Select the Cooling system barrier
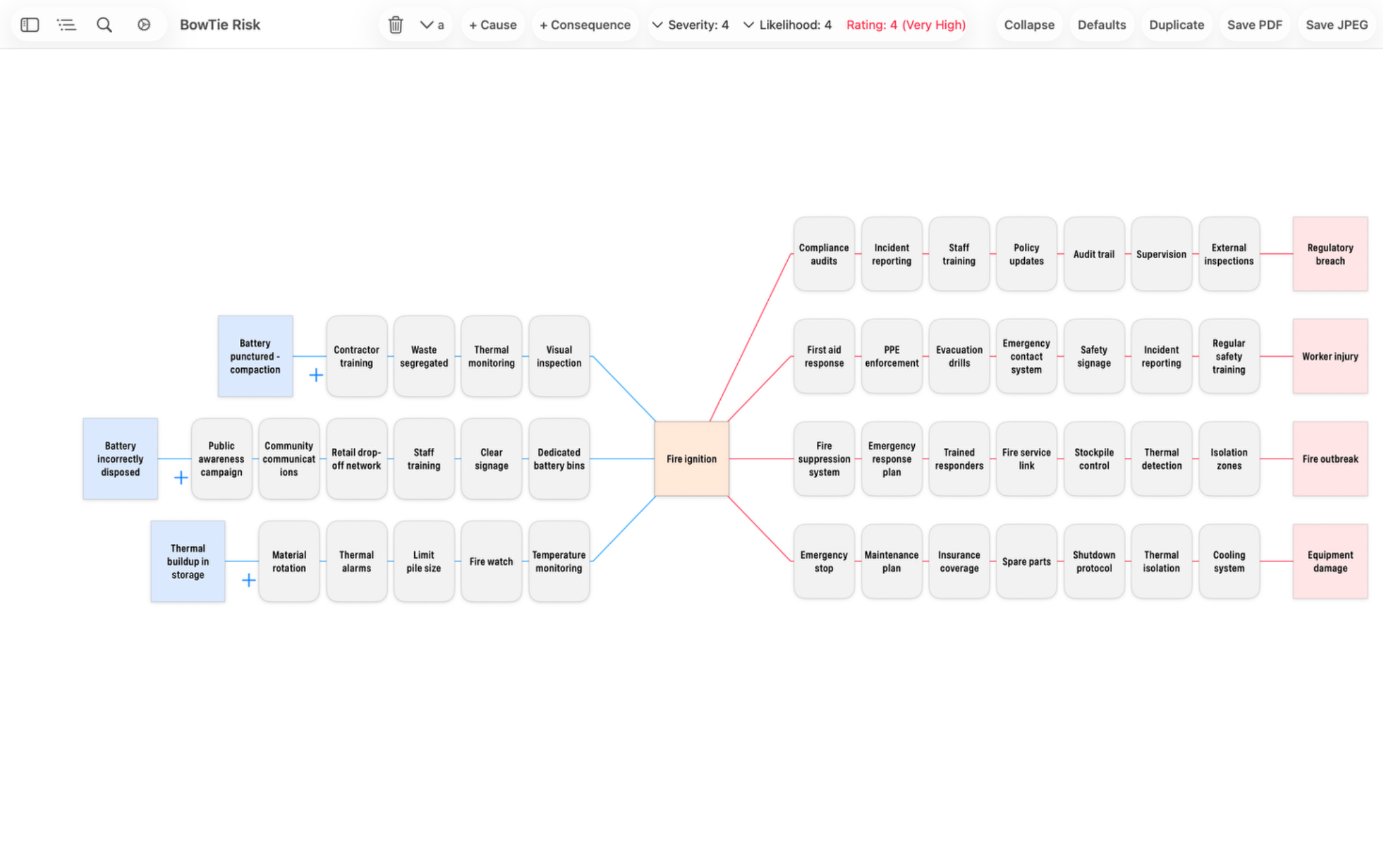1383x868 pixels. pos(1229,561)
